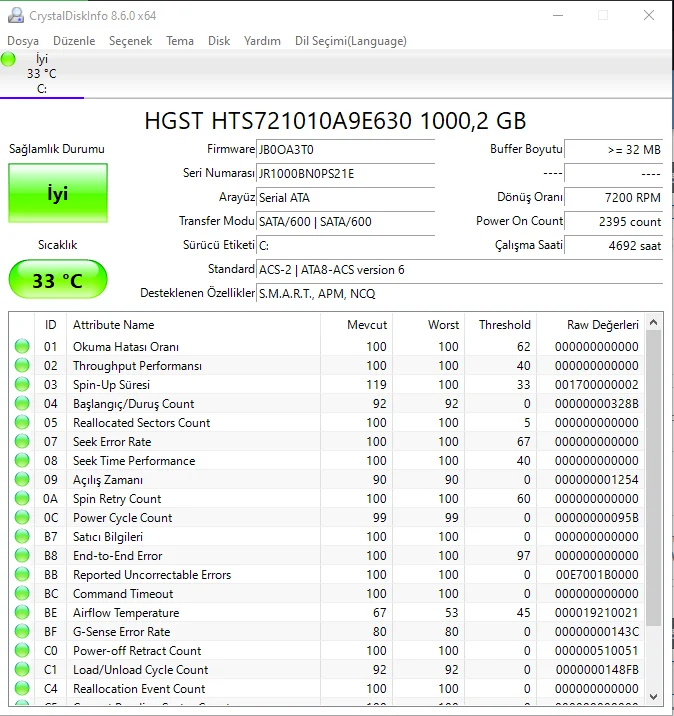Click status orb for Satıcı Bilgileri row
The image size is (674, 716).
tap(22, 537)
